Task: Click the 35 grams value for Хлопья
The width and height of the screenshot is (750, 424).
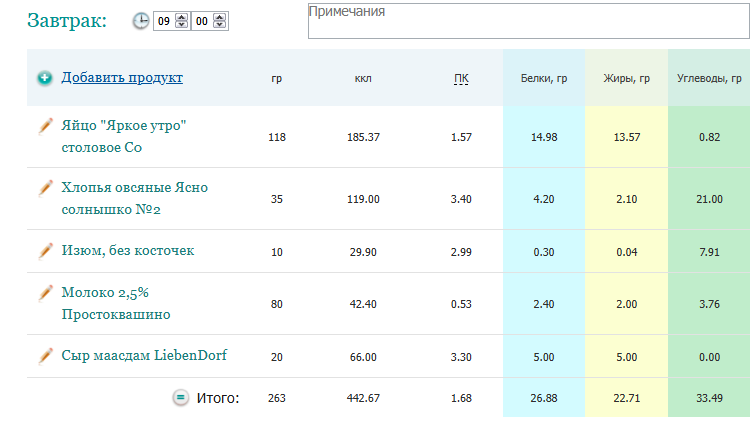Action: [x=277, y=199]
